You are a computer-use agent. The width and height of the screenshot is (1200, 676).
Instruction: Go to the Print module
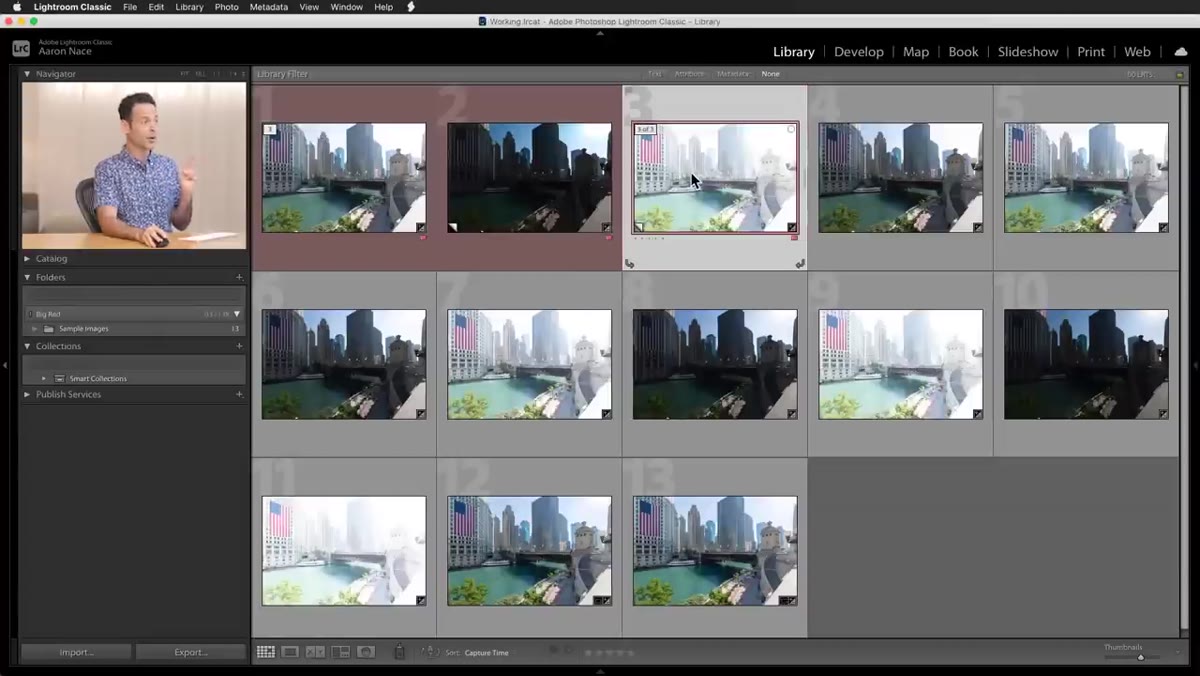tap(1091, 52)
